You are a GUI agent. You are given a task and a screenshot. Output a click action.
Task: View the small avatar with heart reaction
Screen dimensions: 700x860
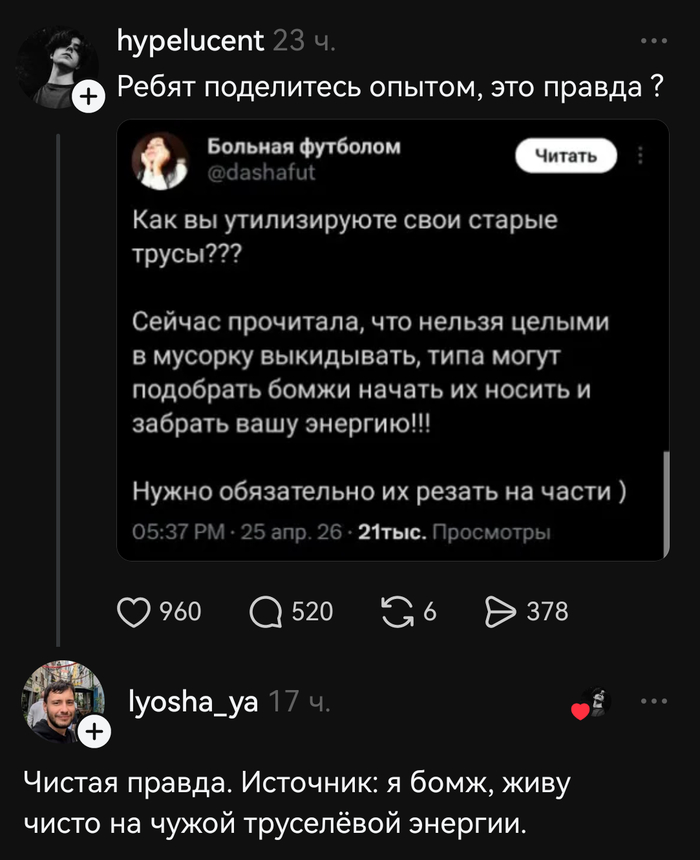click(x=594, y=704)
